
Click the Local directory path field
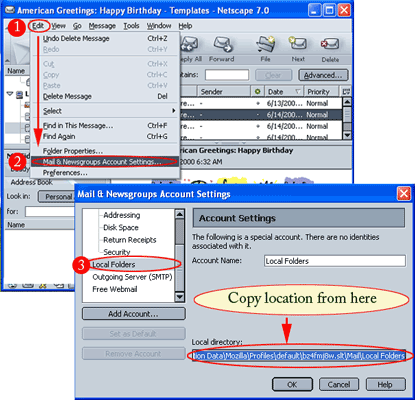click(x=299, y=356)
